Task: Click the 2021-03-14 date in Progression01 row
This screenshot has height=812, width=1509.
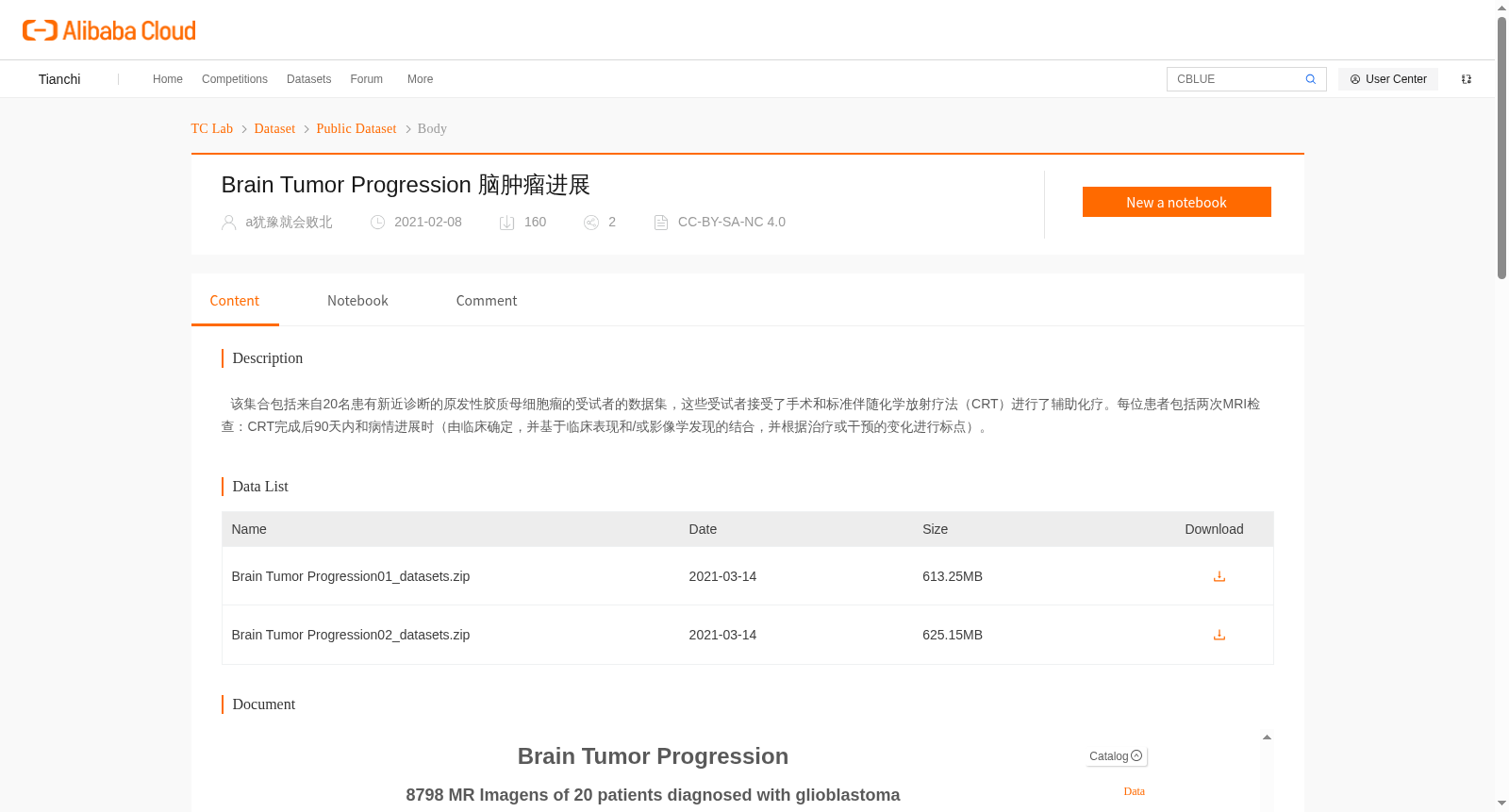Action: [x=722, y=576]
